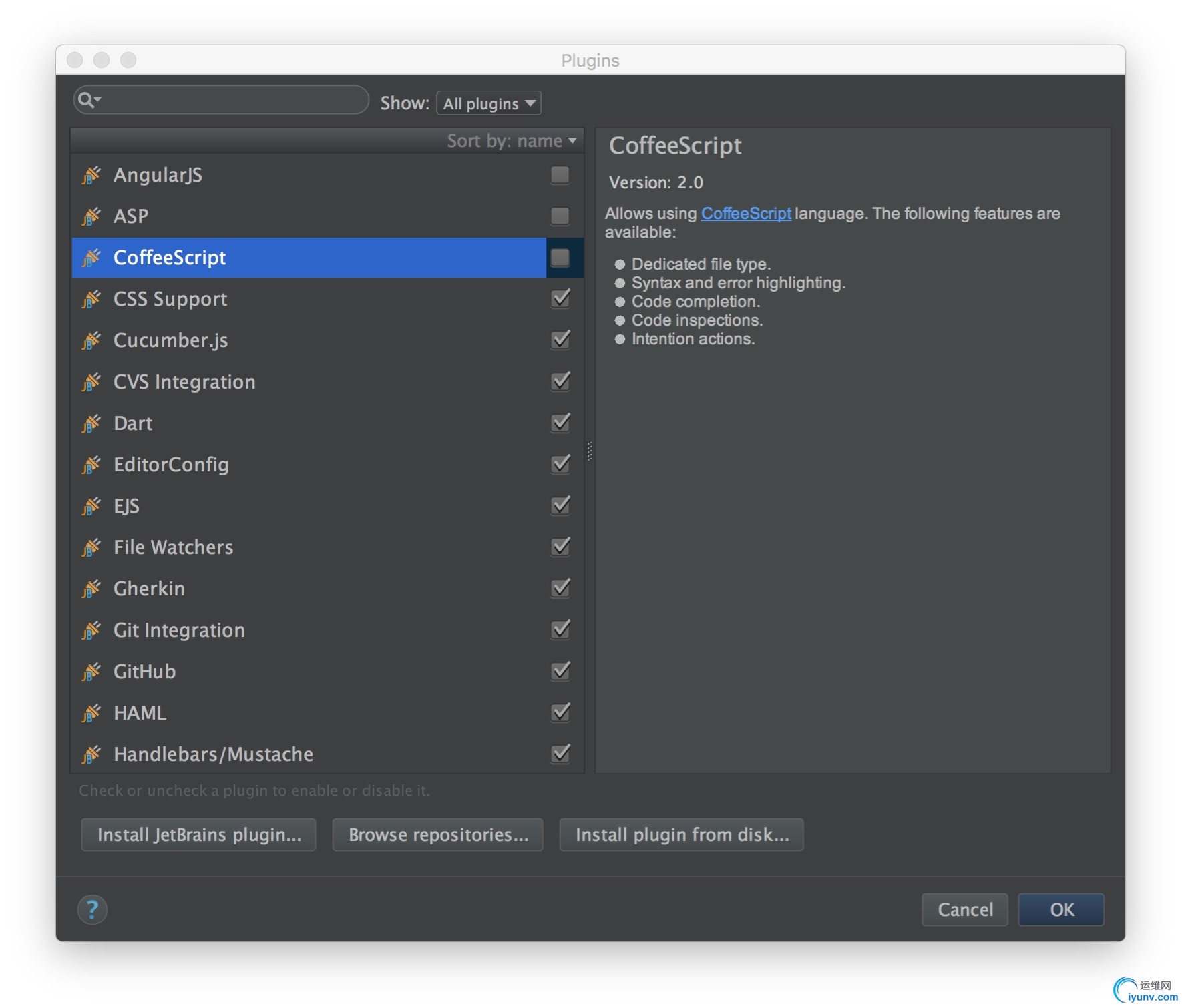Select the EJS plugin row
The image size is (1182, 1008).
327,506
